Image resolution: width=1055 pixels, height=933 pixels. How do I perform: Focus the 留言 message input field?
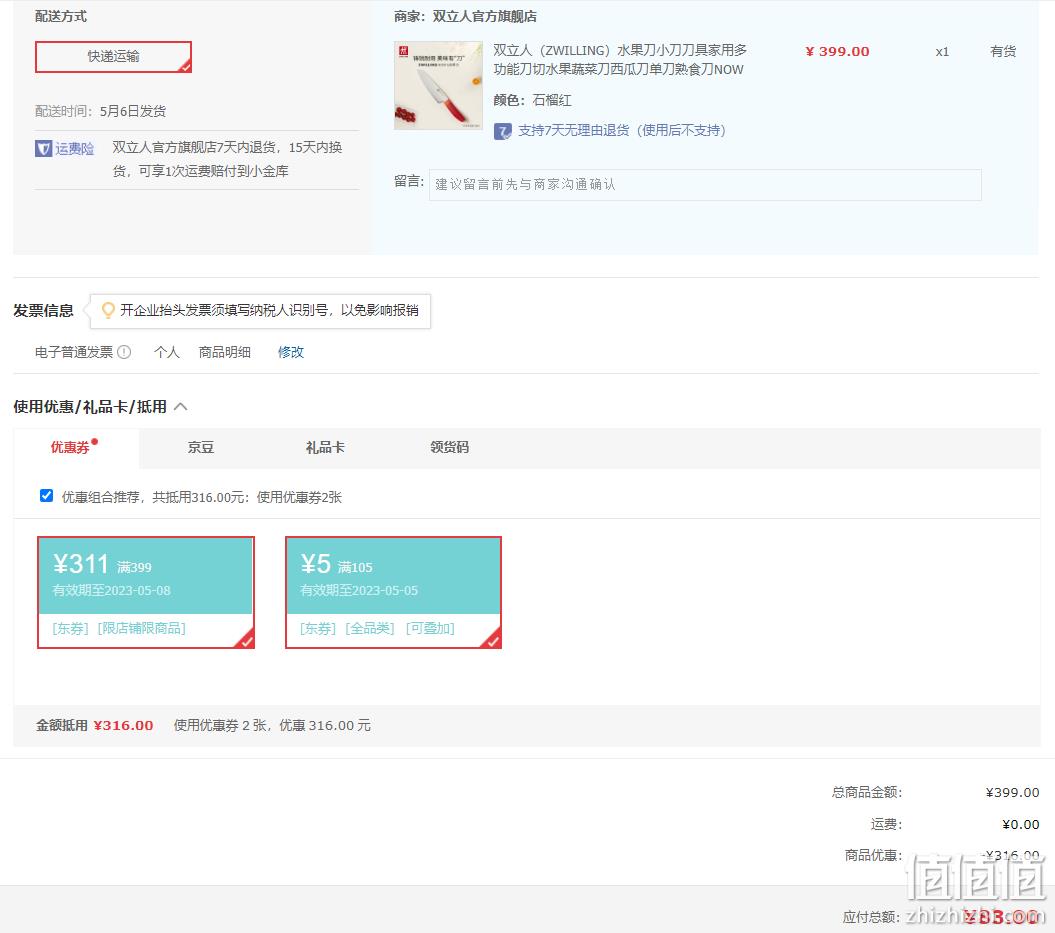pyautogui.click(x=705, y=185)
